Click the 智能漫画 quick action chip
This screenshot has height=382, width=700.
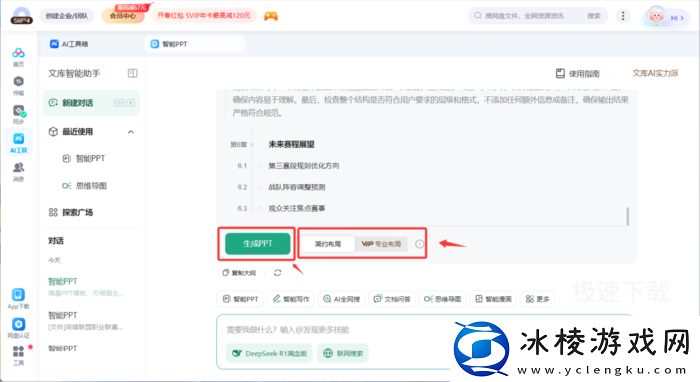coord(493,299)
